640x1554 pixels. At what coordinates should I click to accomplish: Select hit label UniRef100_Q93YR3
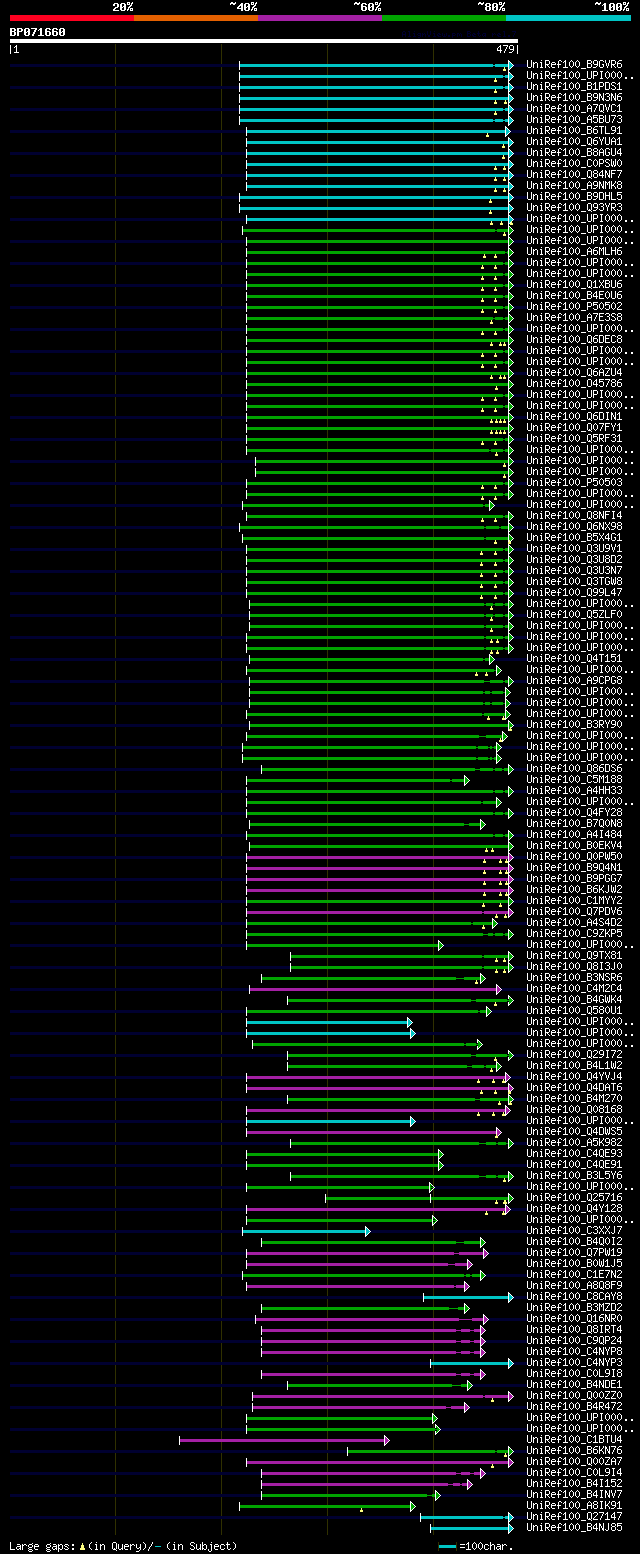click(574, 207)
